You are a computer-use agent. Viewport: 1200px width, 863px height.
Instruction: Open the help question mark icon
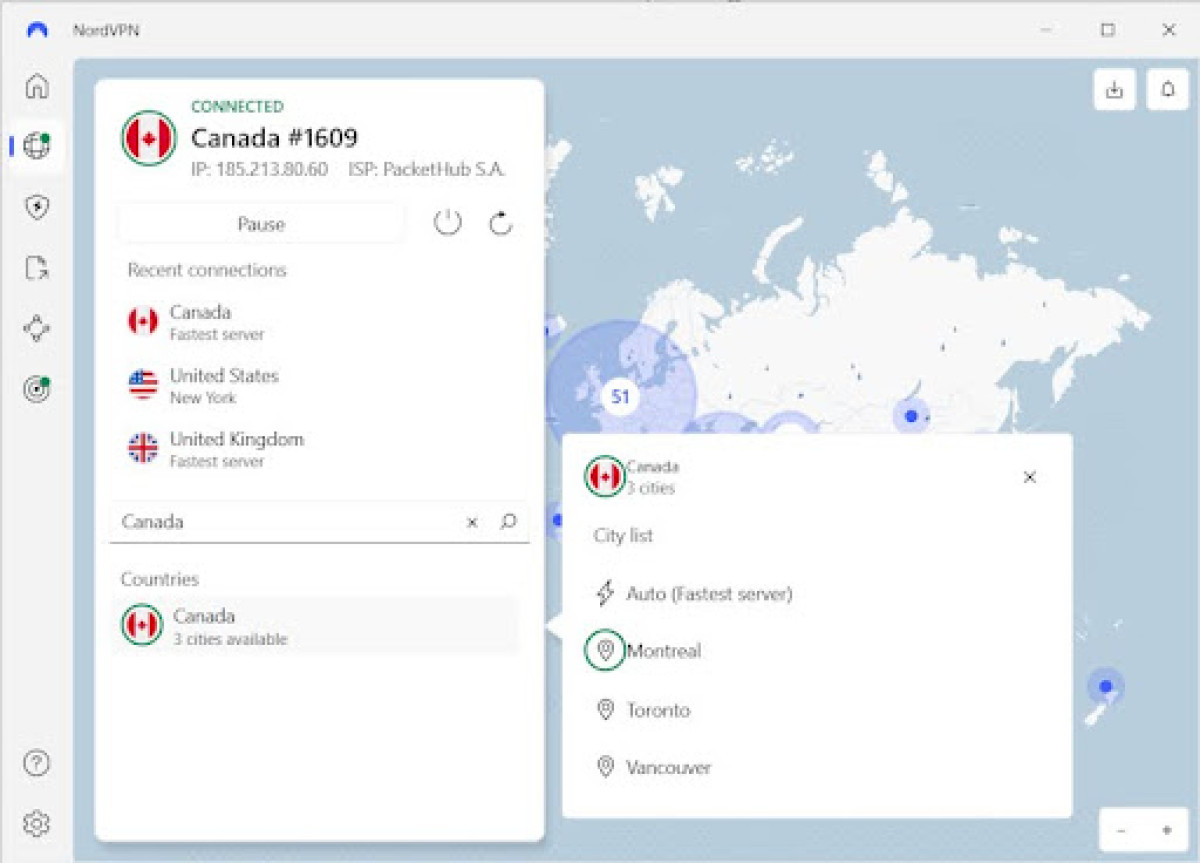coord(37,763)
